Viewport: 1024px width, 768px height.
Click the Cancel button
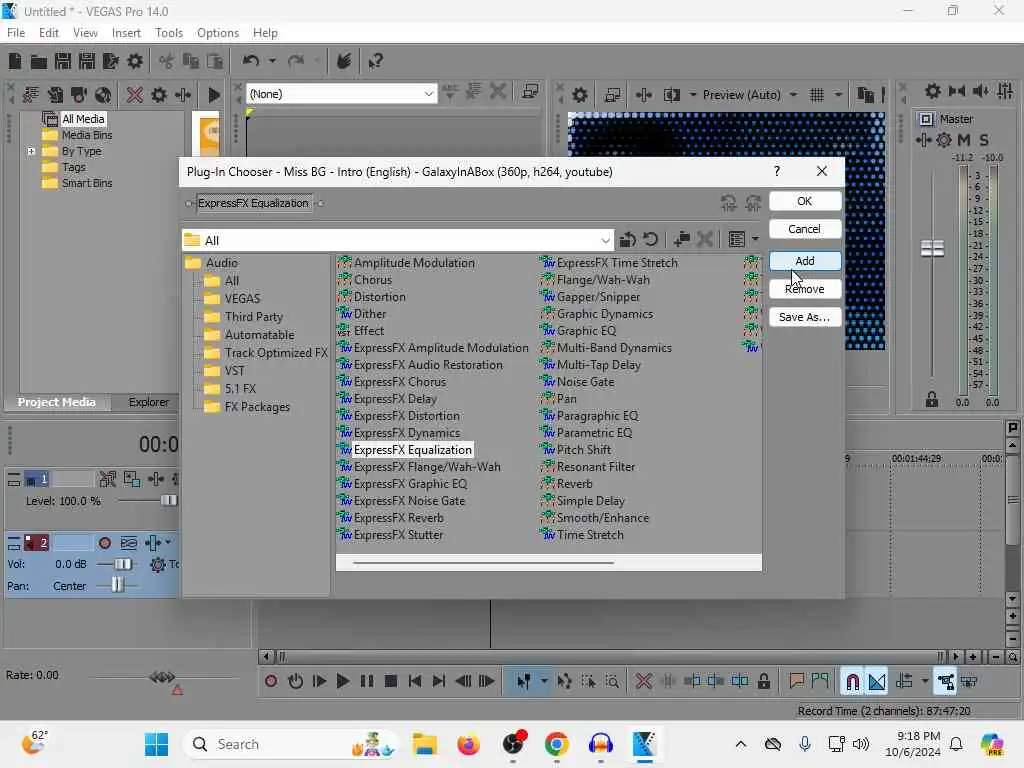(x=805, y=229)
